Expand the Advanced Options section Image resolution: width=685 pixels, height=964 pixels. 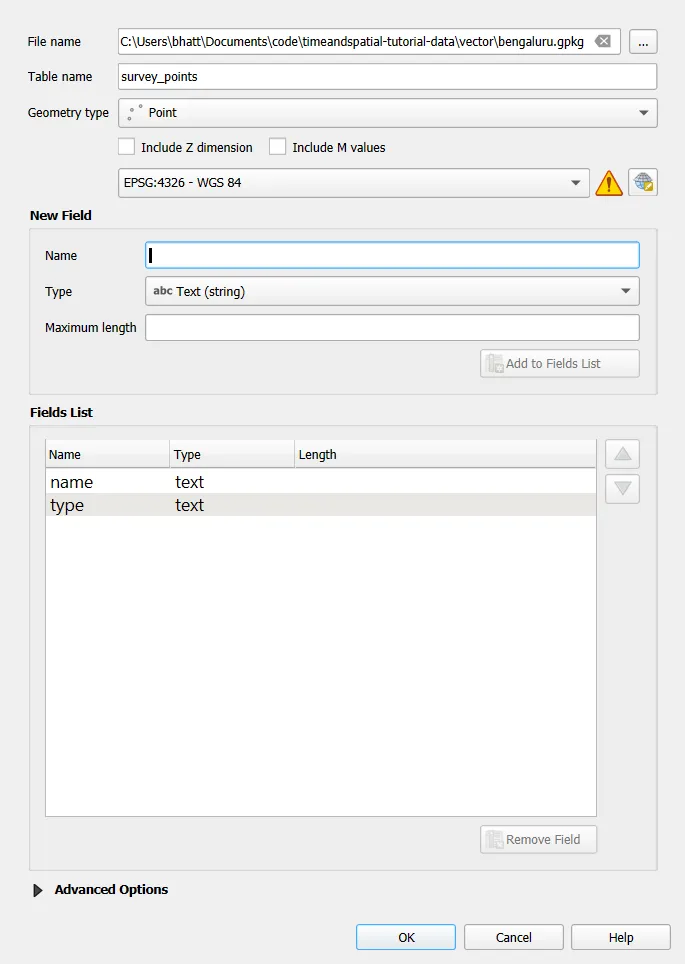[38, 890]
